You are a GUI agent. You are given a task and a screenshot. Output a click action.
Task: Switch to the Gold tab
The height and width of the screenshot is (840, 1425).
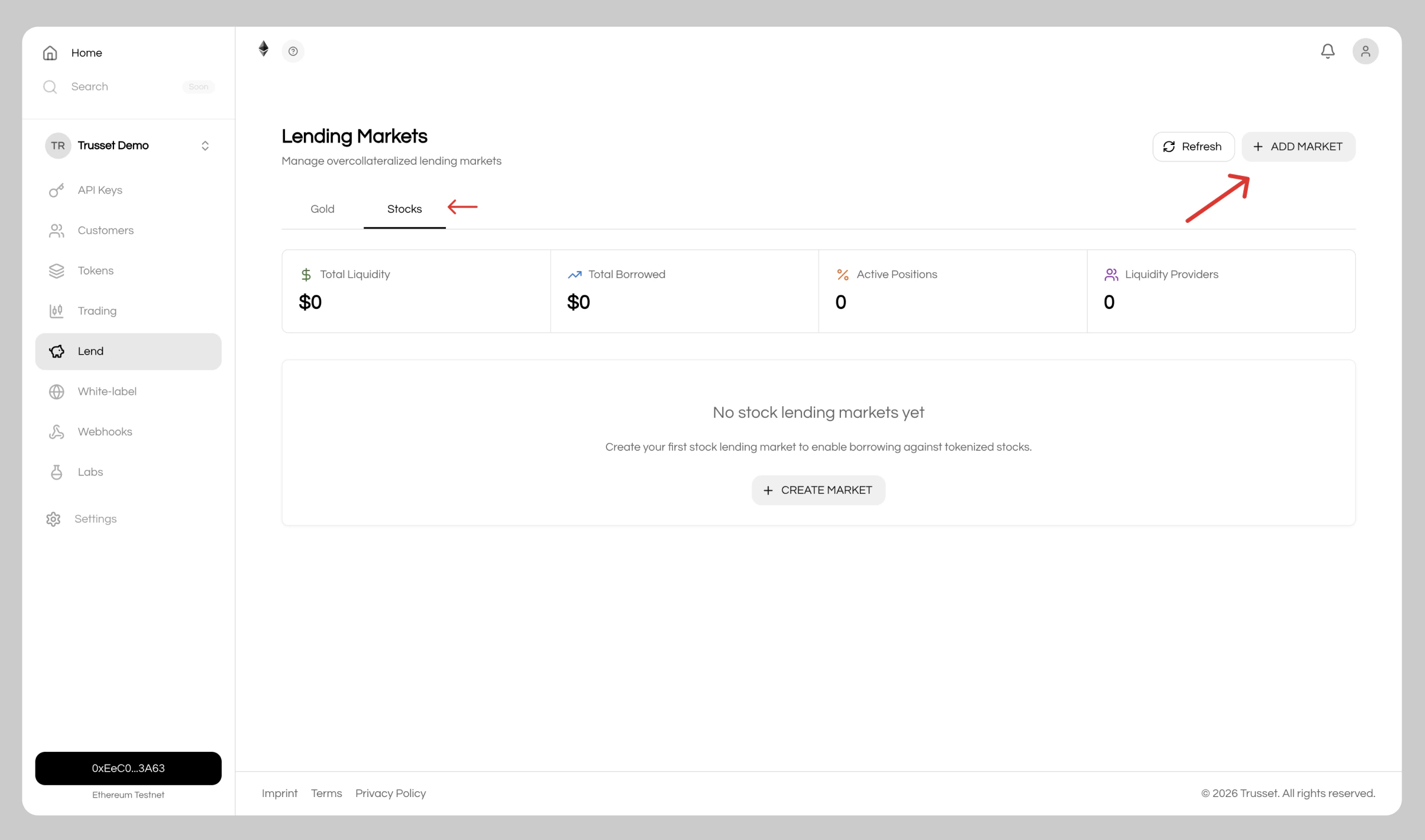click(322, 209)
